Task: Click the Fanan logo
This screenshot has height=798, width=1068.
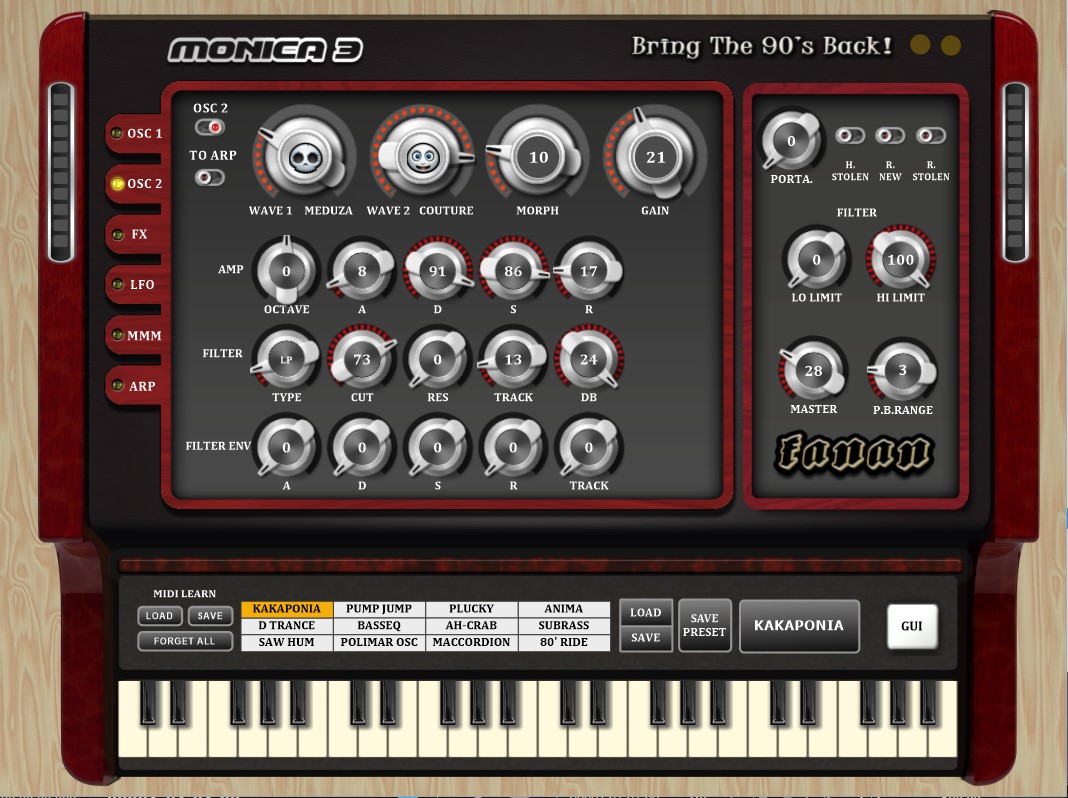Action: click(856, 453)
